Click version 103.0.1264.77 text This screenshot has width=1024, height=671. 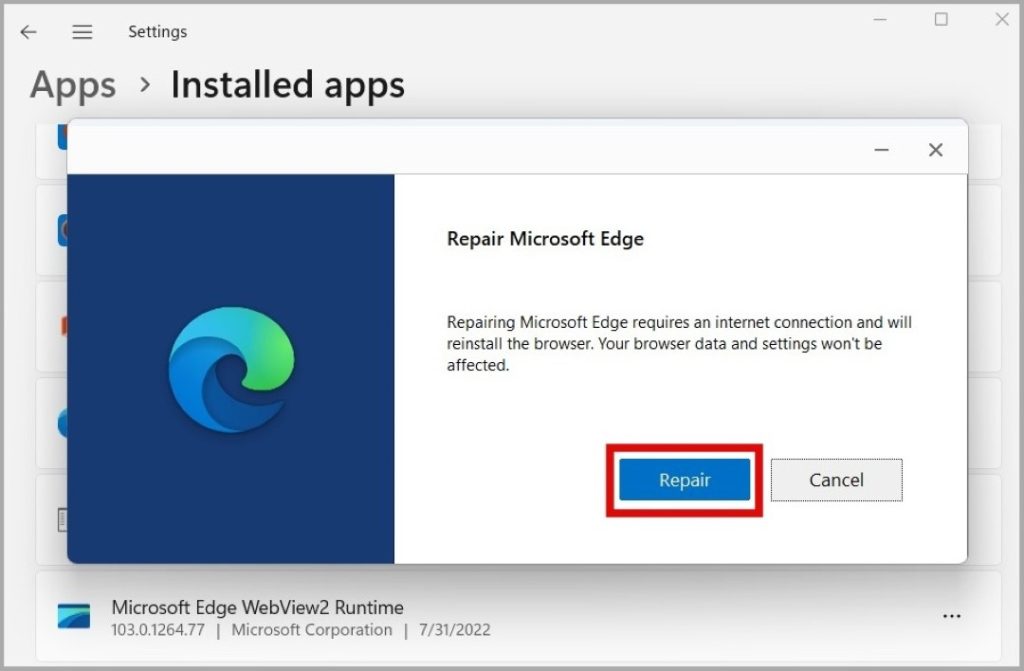pyautogui.click(x=157, y=630)
